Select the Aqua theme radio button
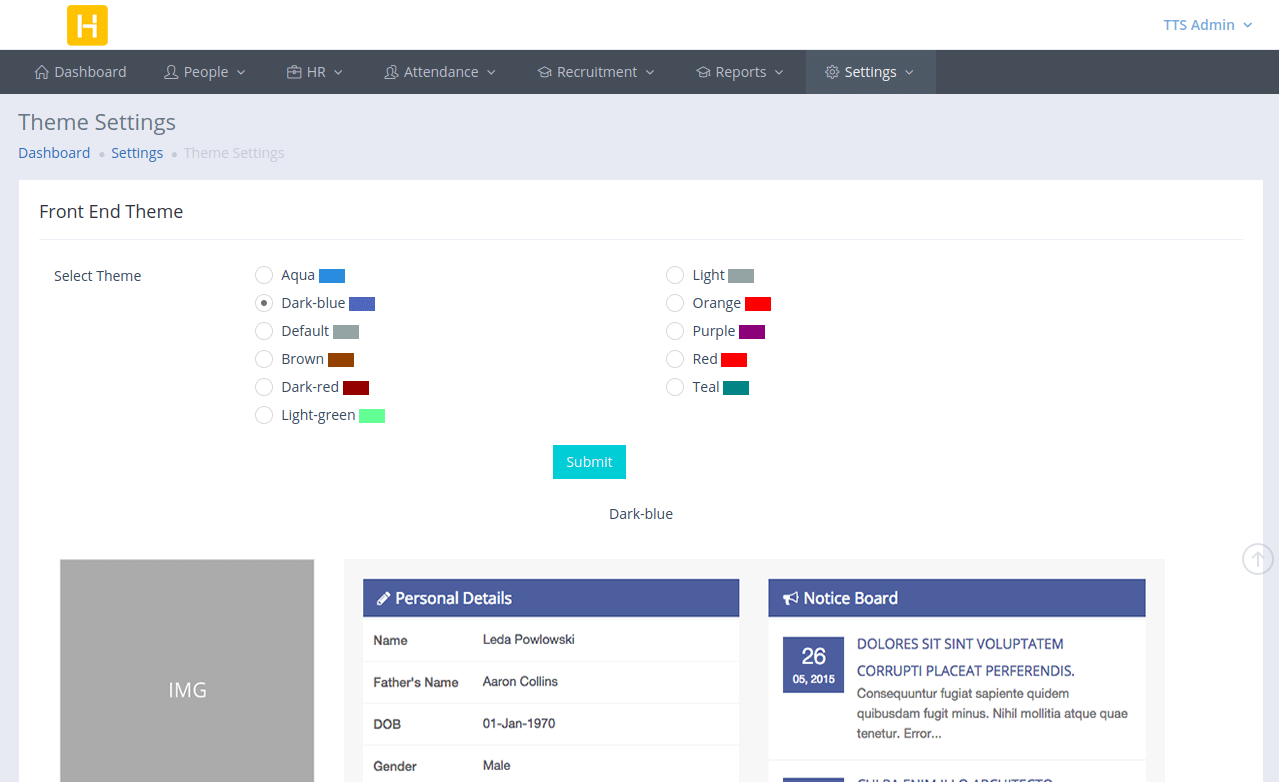The image size is (1279, 782). 264,275
